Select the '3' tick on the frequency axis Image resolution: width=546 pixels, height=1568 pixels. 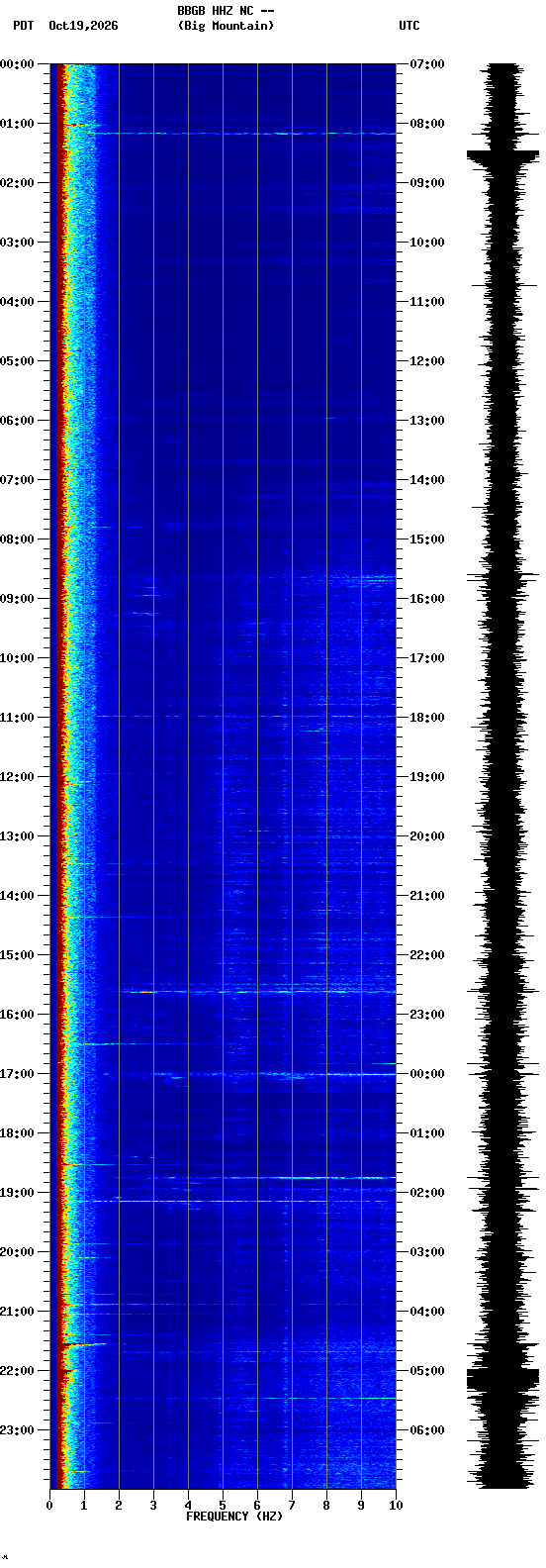(x=153, y=1506)
